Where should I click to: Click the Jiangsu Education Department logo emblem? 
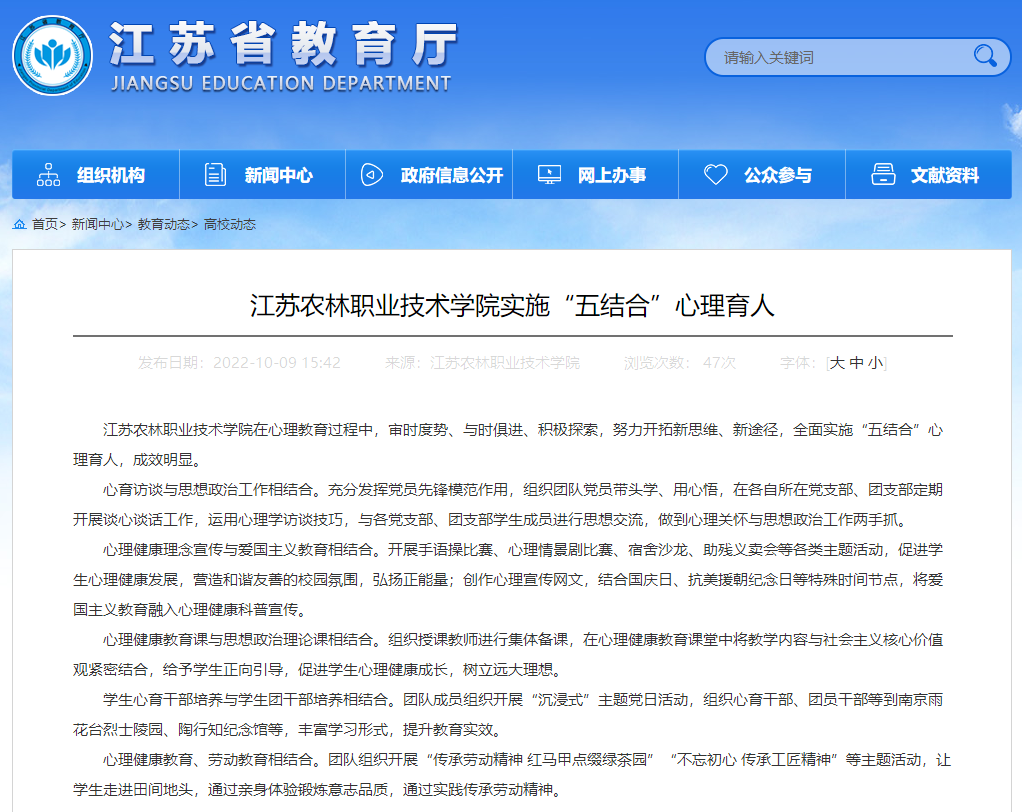coord(52,55)
